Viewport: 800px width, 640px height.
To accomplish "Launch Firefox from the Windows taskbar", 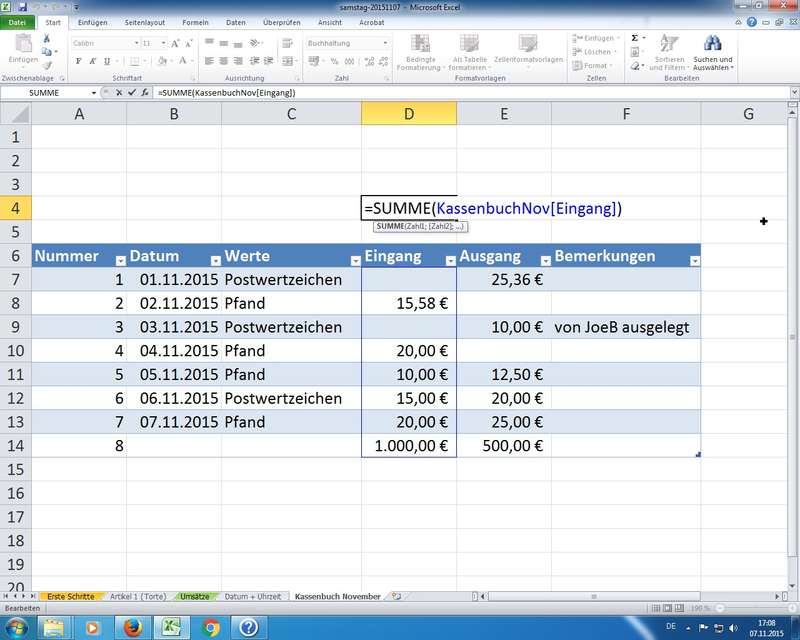I will (133, 627).
